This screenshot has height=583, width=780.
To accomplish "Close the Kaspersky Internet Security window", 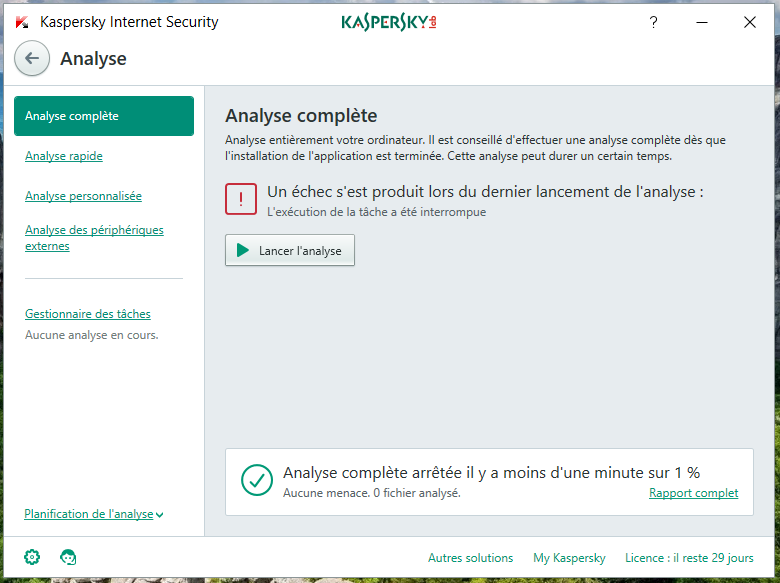I will point(750,22).
